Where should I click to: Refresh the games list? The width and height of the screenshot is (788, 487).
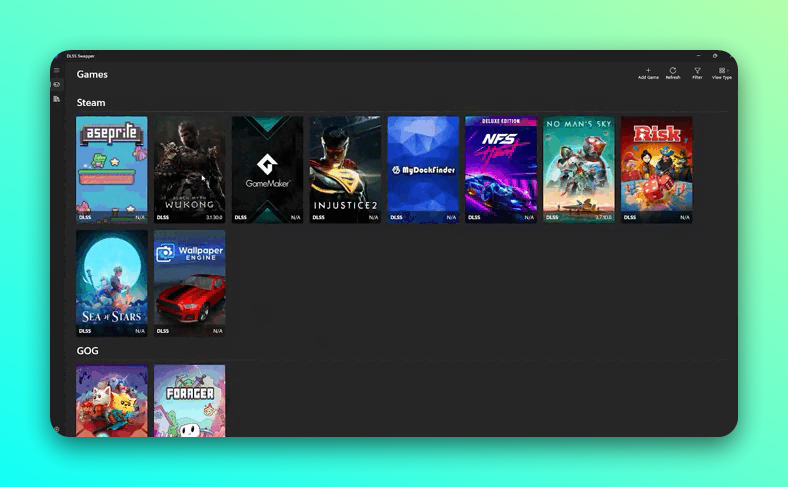point(673,73)
